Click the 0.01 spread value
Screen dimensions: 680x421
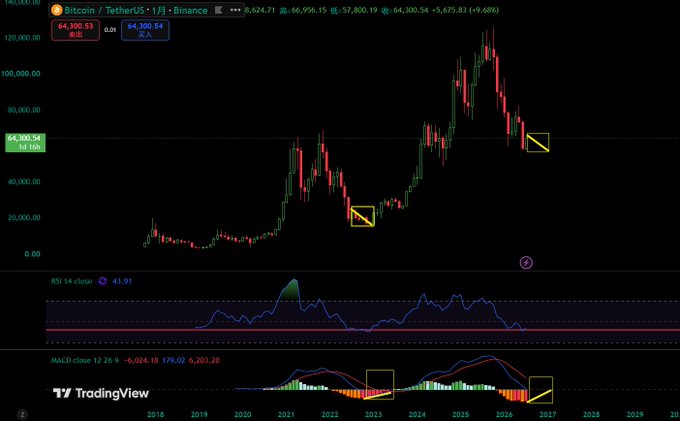click(110, 30)
